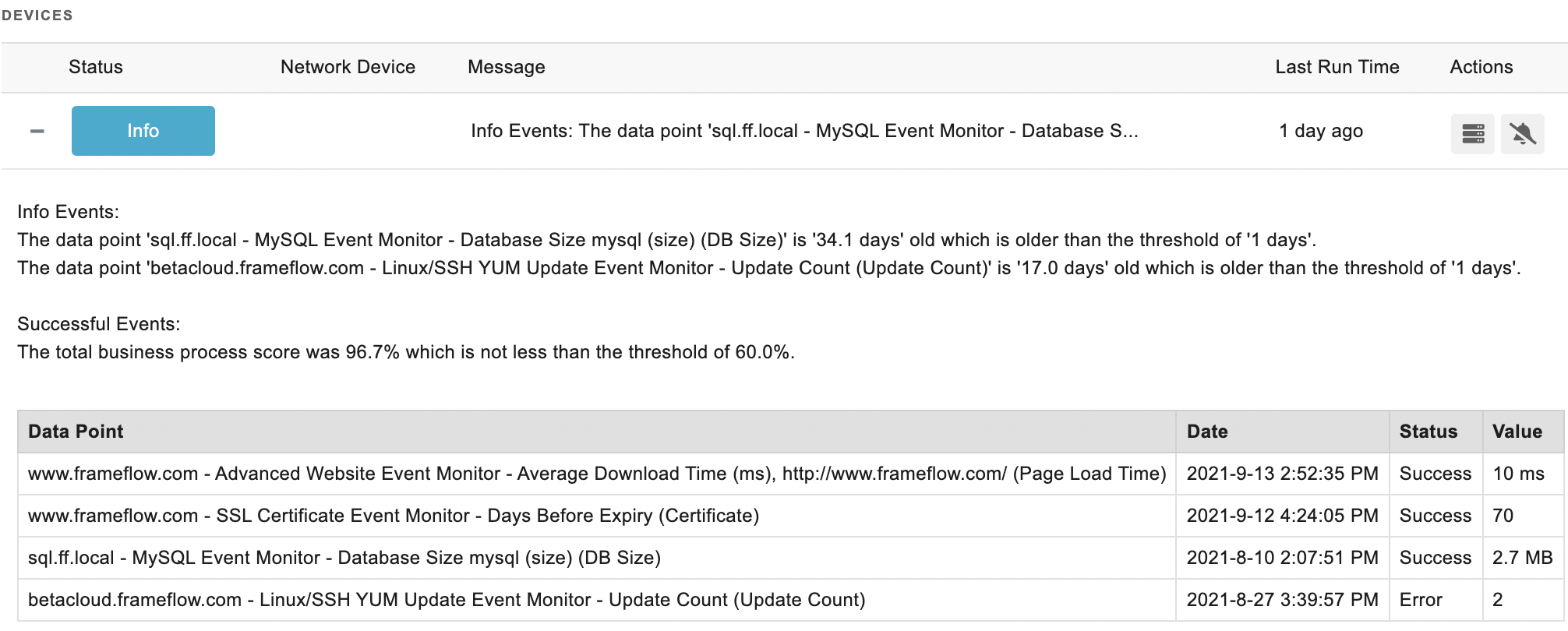Click the Network Device column header
Viewport: 1568px width, 631px height.
tap(348, 67)
